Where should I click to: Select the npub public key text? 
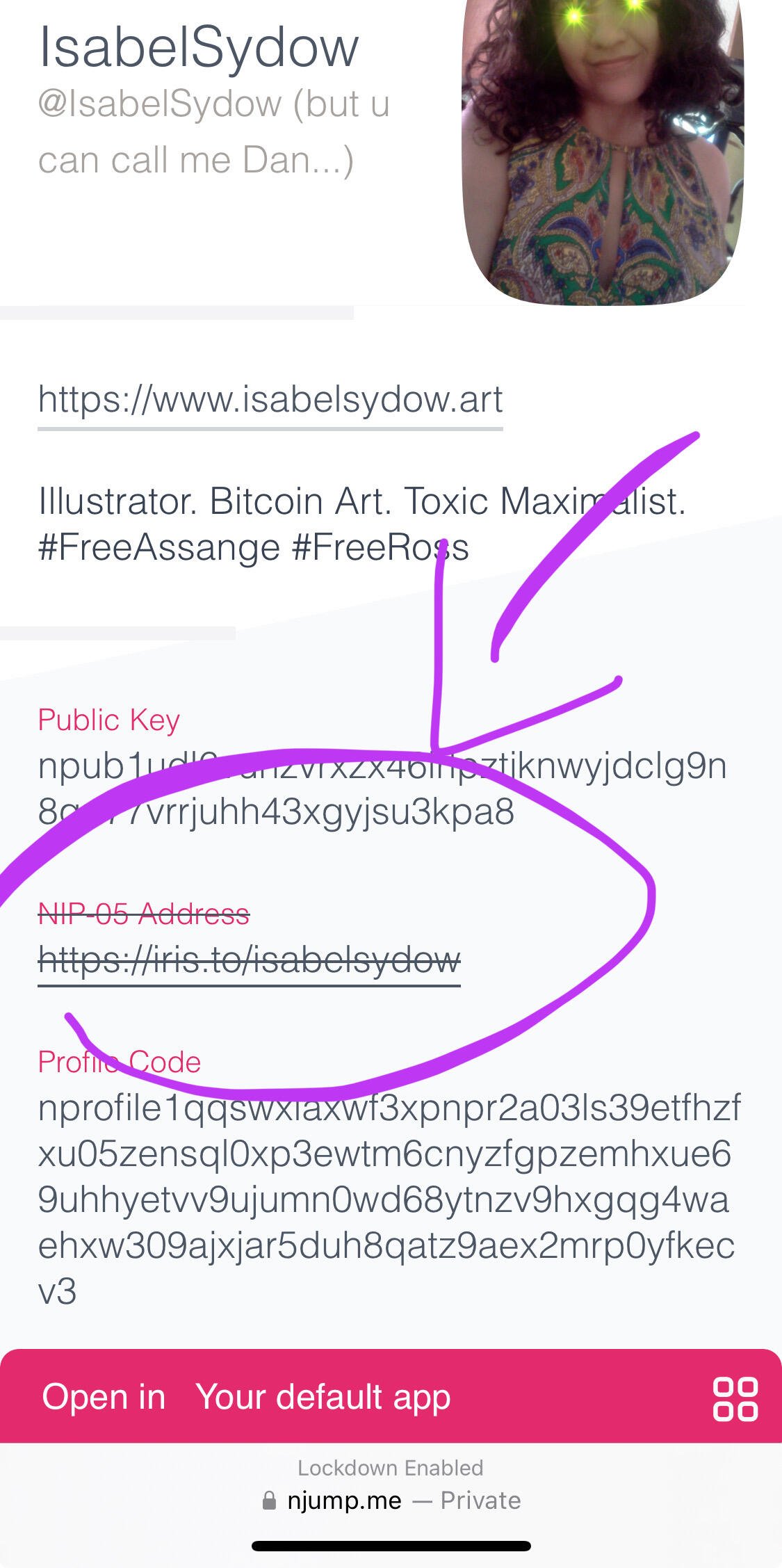pyautogui.click(x=382, y=789)
